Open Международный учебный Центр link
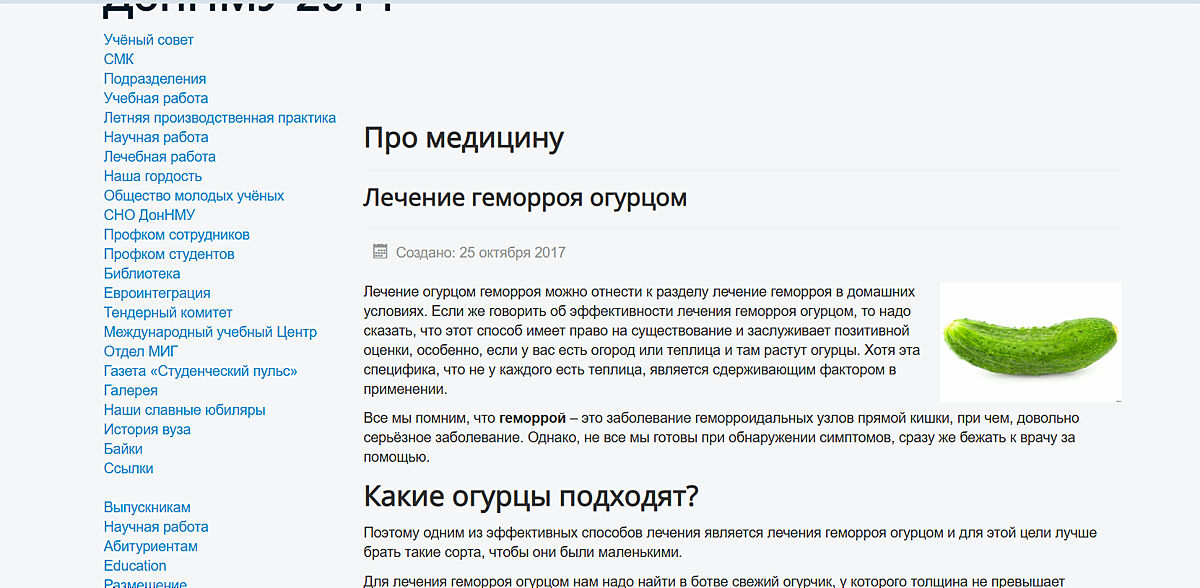The width and height of the screenshot is (1200, 588). pos(210,332)
